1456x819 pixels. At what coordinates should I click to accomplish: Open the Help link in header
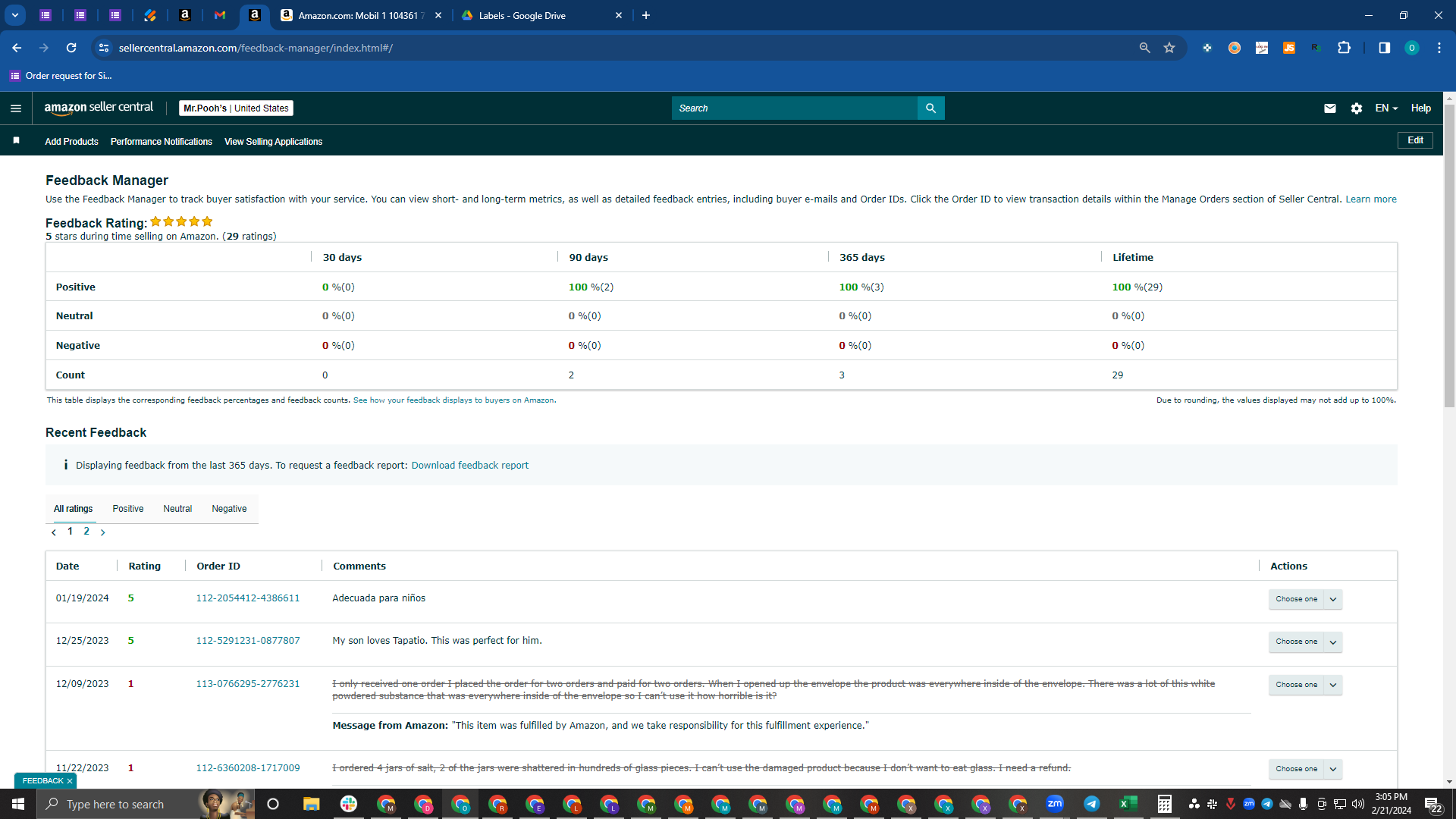pos(1421,108)
